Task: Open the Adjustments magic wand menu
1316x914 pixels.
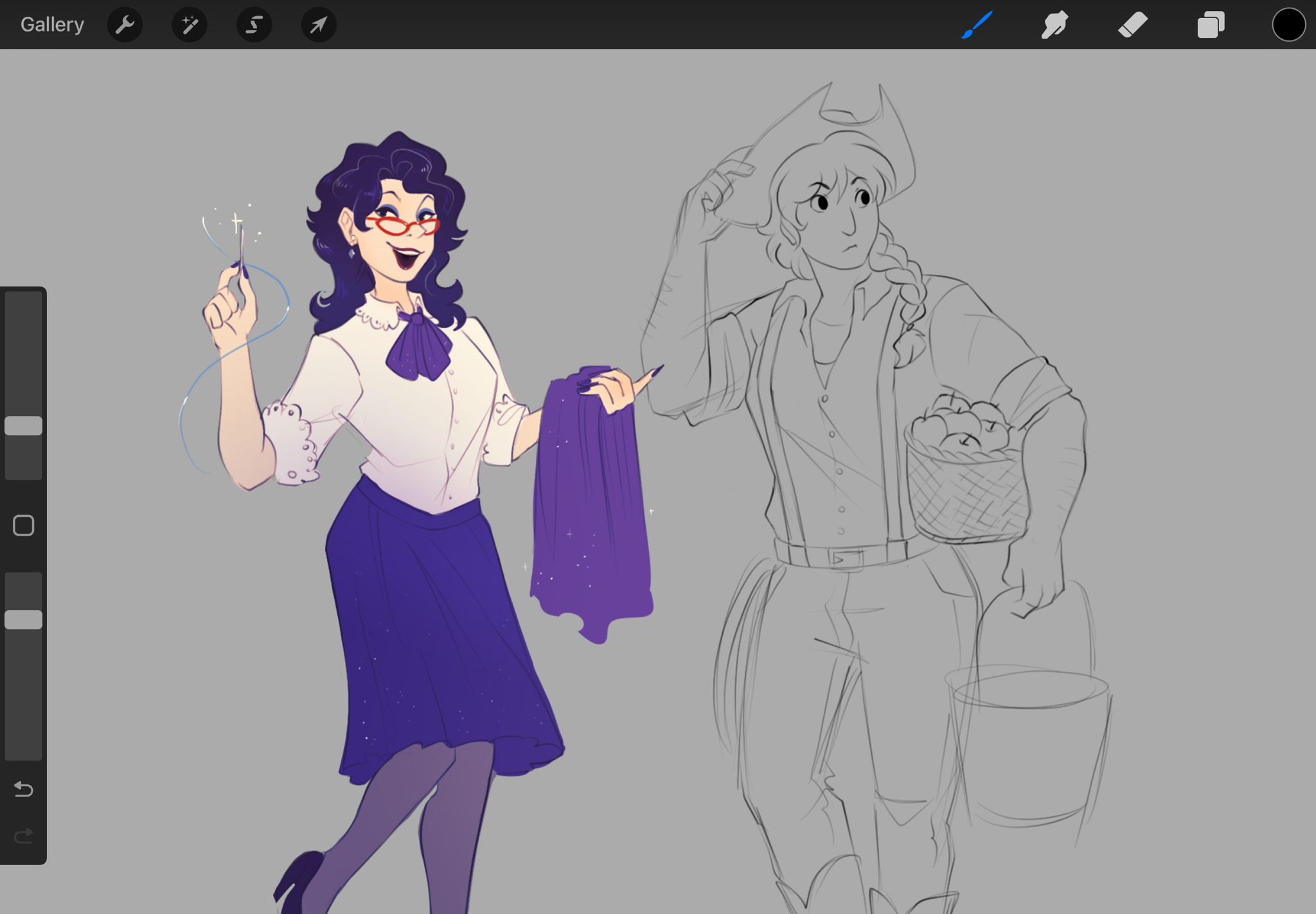Action: pos(190,25)
